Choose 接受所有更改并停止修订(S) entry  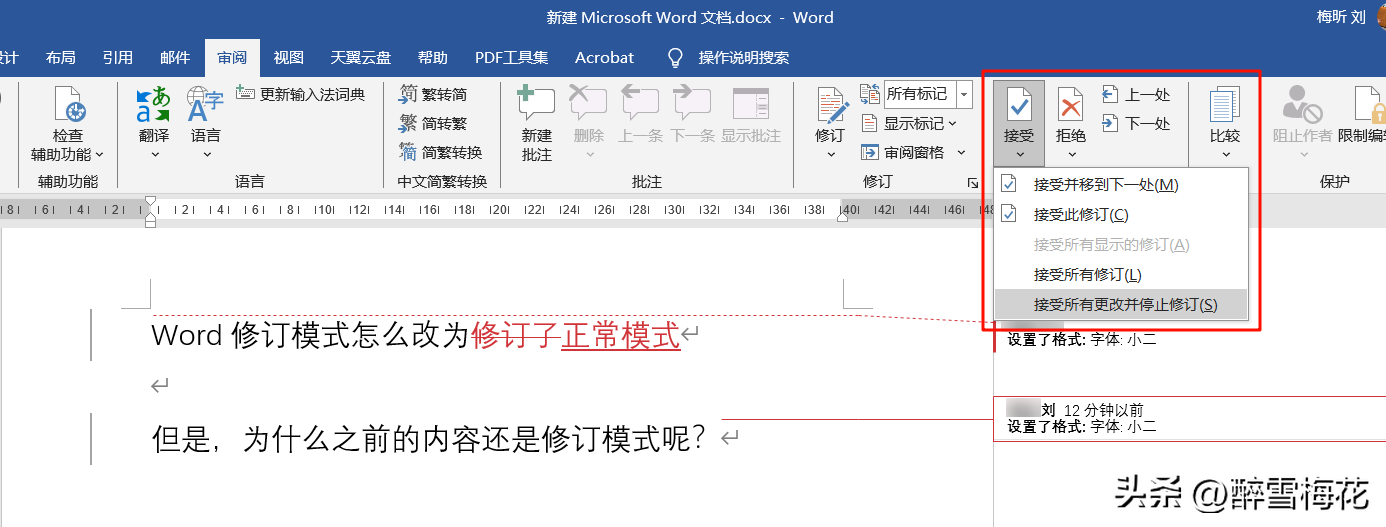pos(1122,304)
